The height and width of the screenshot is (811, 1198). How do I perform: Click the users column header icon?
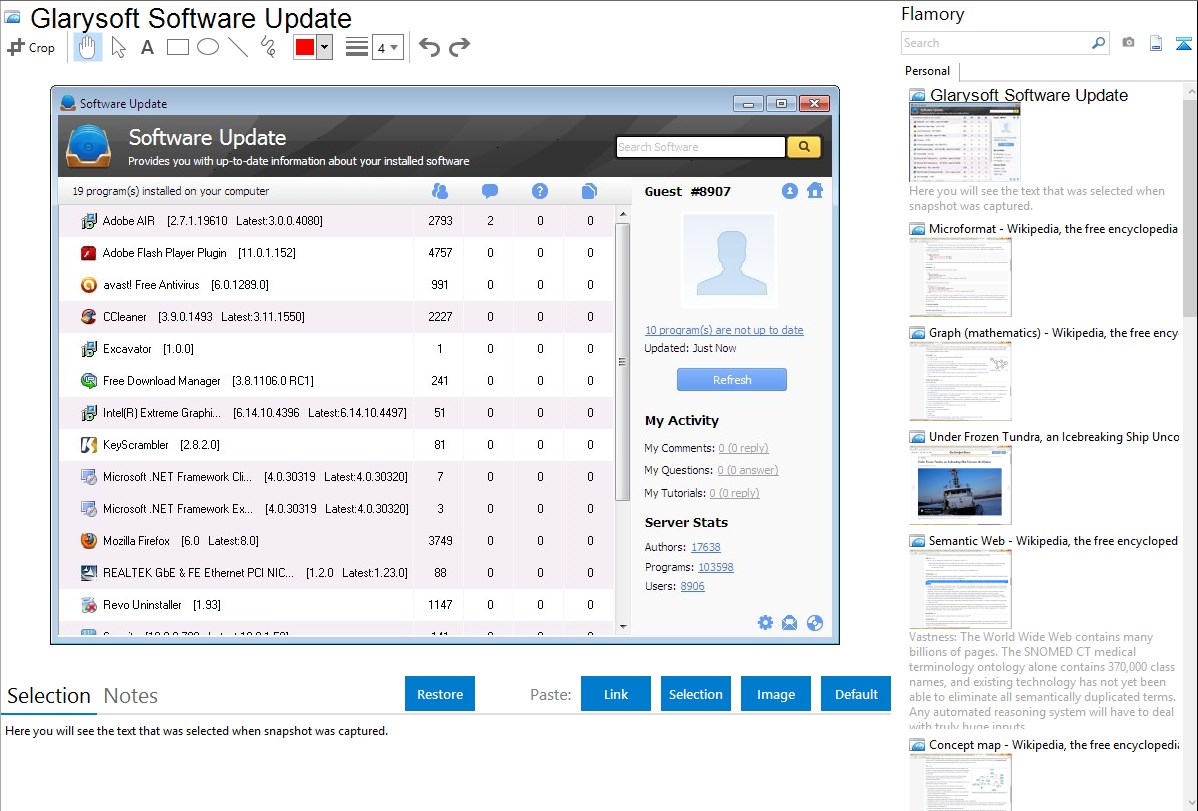click(x=440, y=191)
